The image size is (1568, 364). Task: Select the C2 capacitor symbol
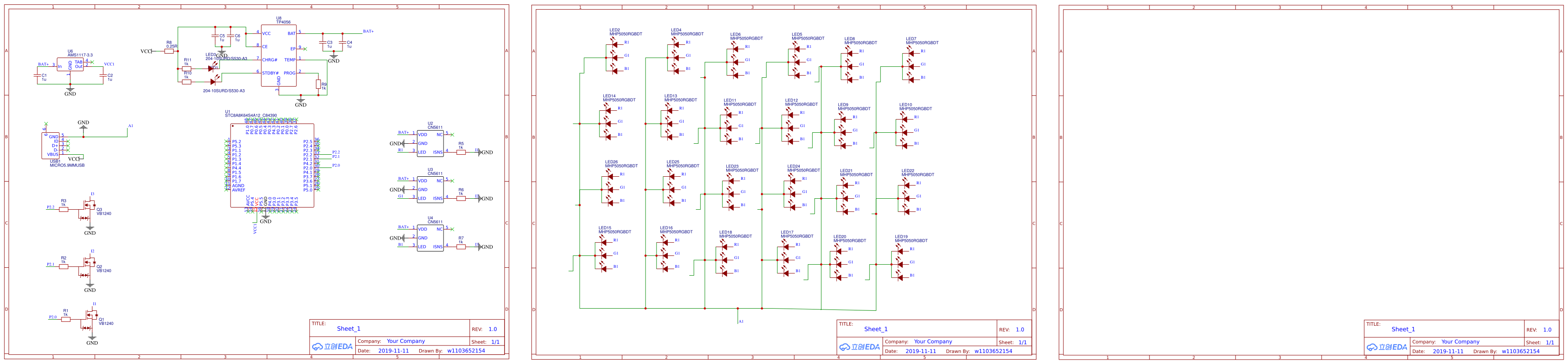click(x=103, y=75)
